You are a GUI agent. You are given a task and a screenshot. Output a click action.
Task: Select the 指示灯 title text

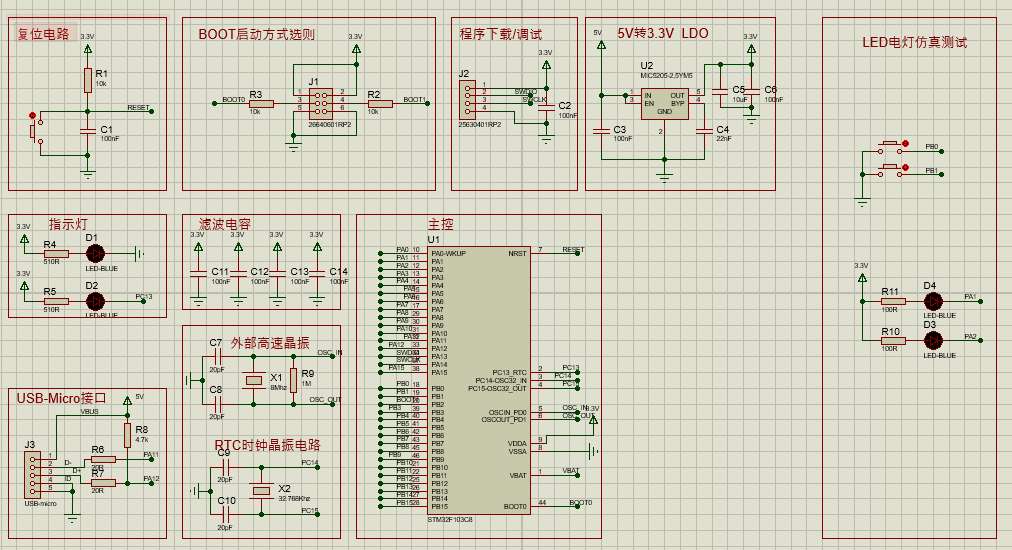(x=68, y=224)
